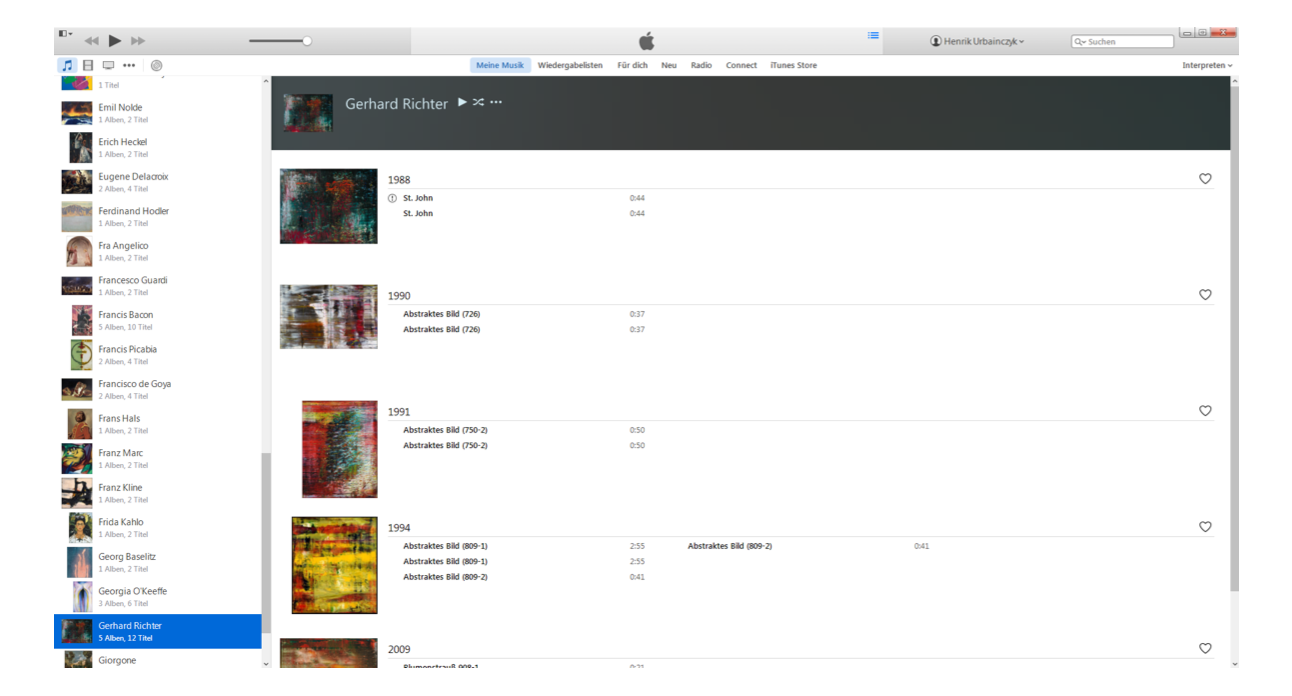The height and width of the screenshot is (696, 1292).
Task: Open the CD disc icon in the media bar
Action: pyautogui.click(x=157, y=65)
